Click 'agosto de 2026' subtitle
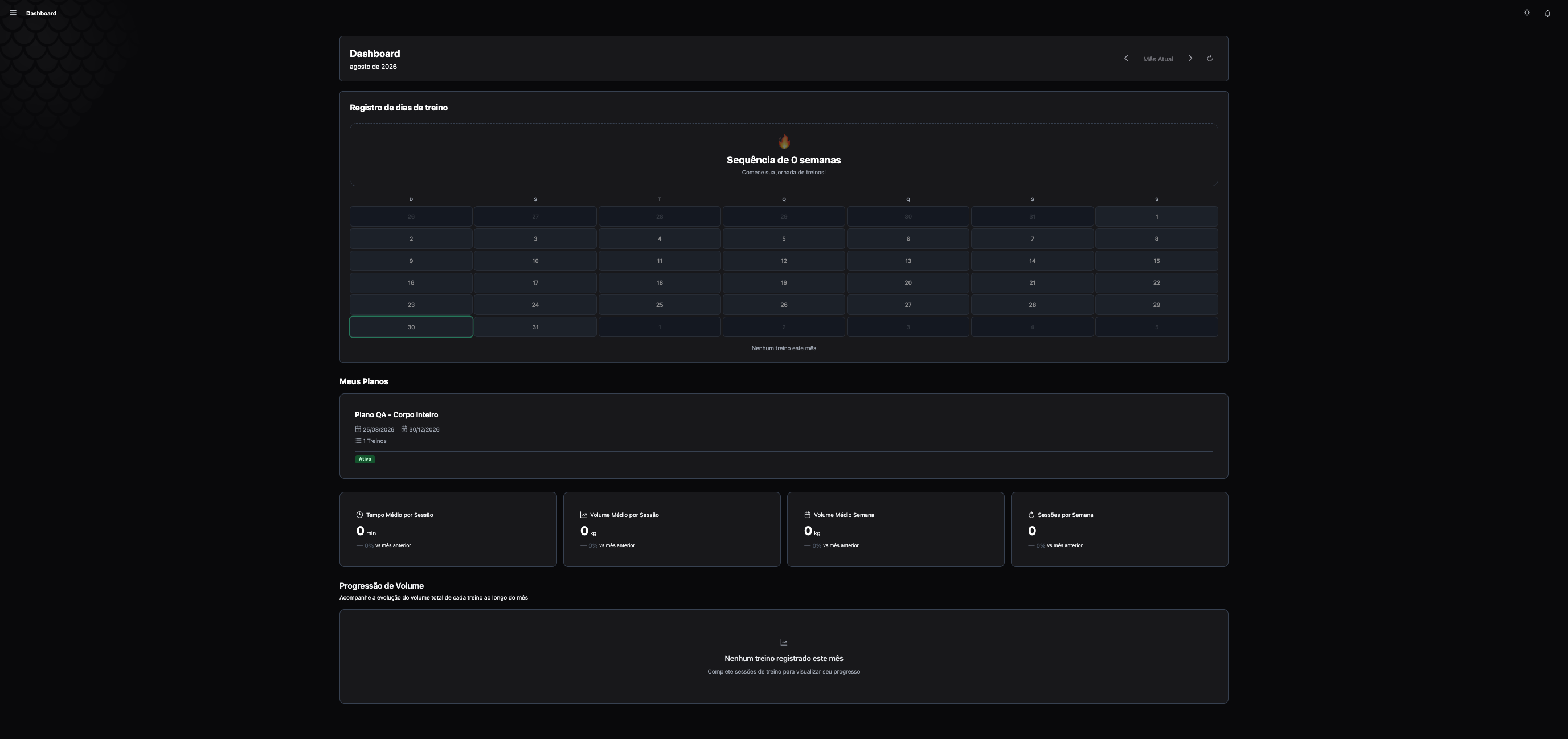Viewport: 1568px width, 739px height. [x=373, y=67]
